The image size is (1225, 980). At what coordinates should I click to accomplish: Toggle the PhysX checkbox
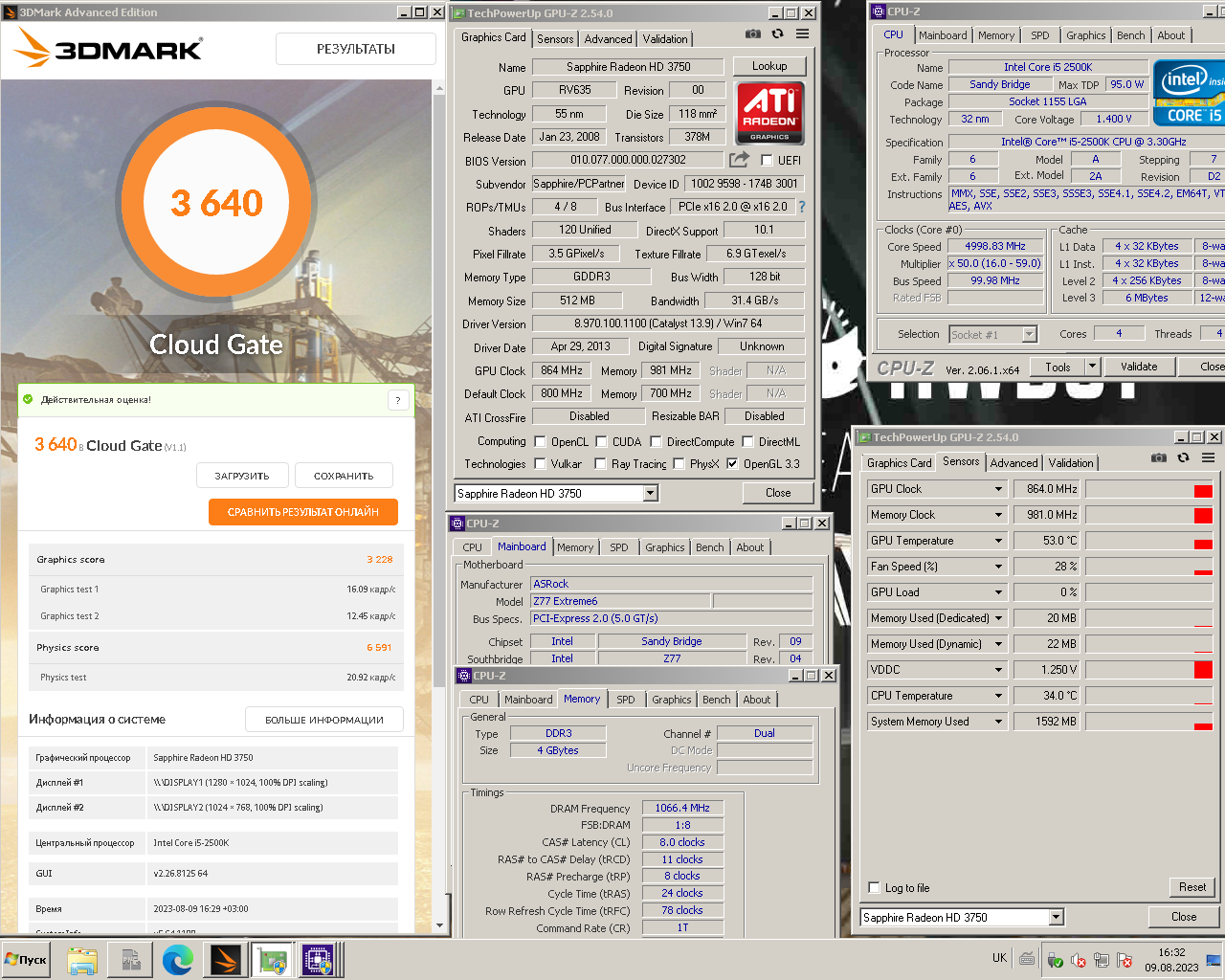point(679,464)
